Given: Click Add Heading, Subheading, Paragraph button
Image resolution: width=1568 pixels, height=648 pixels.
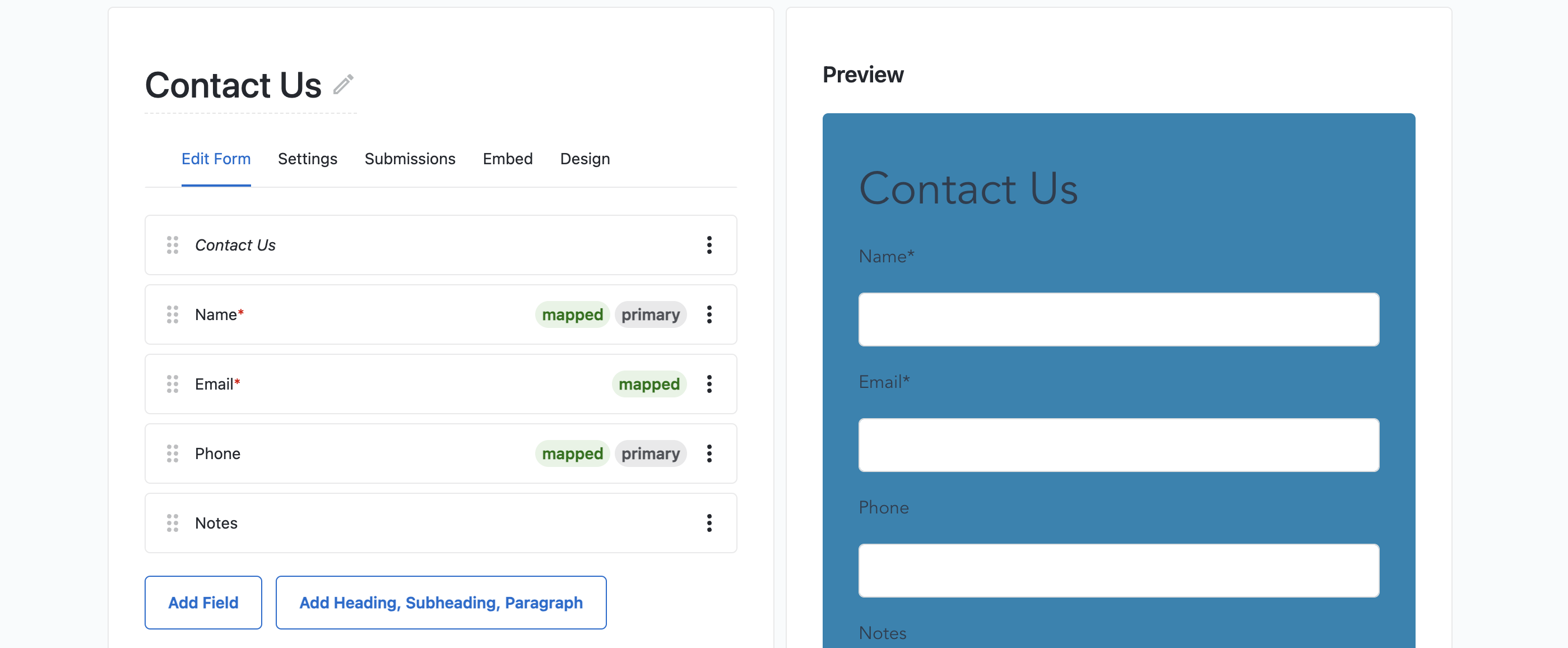Looking at the screenshot, I should pos(440,603).
